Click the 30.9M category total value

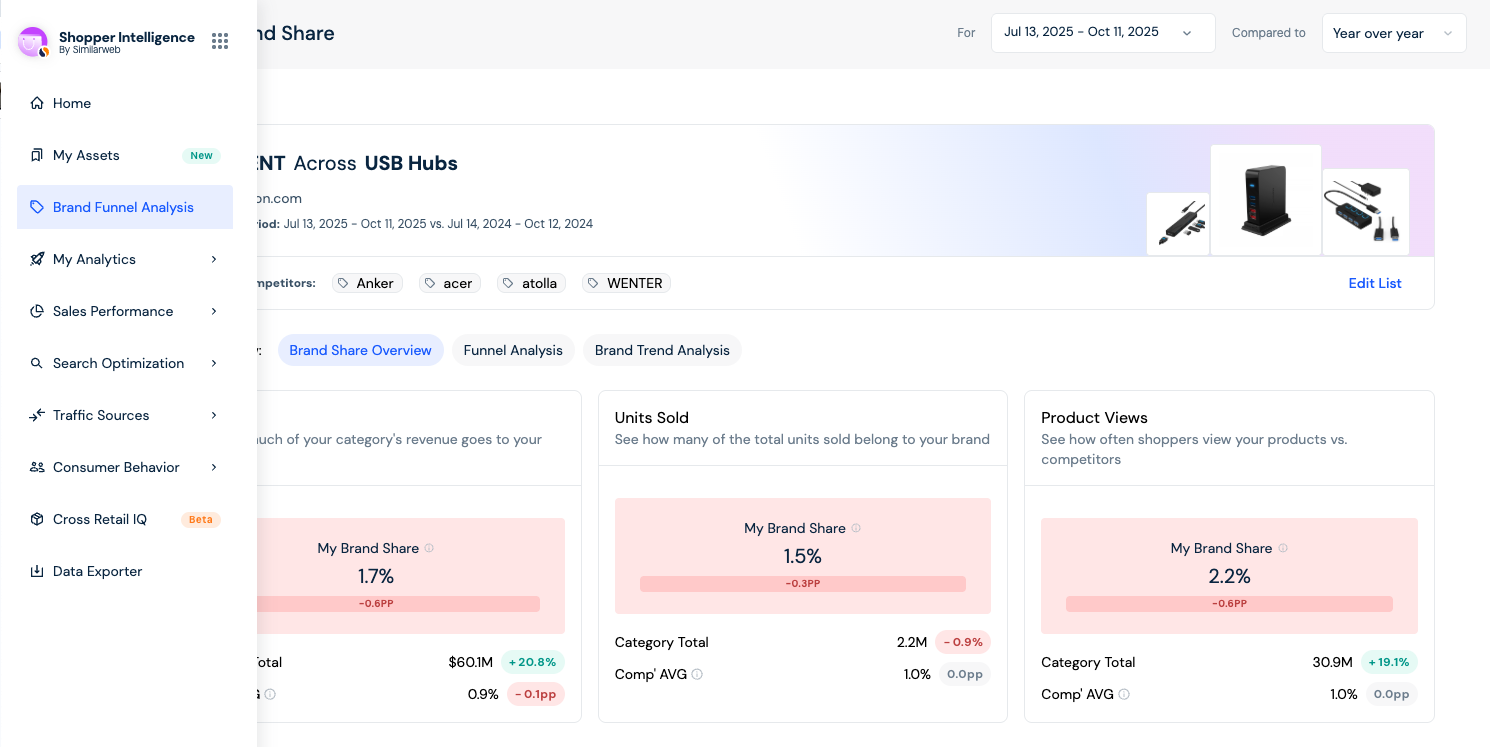(1332, 662)
